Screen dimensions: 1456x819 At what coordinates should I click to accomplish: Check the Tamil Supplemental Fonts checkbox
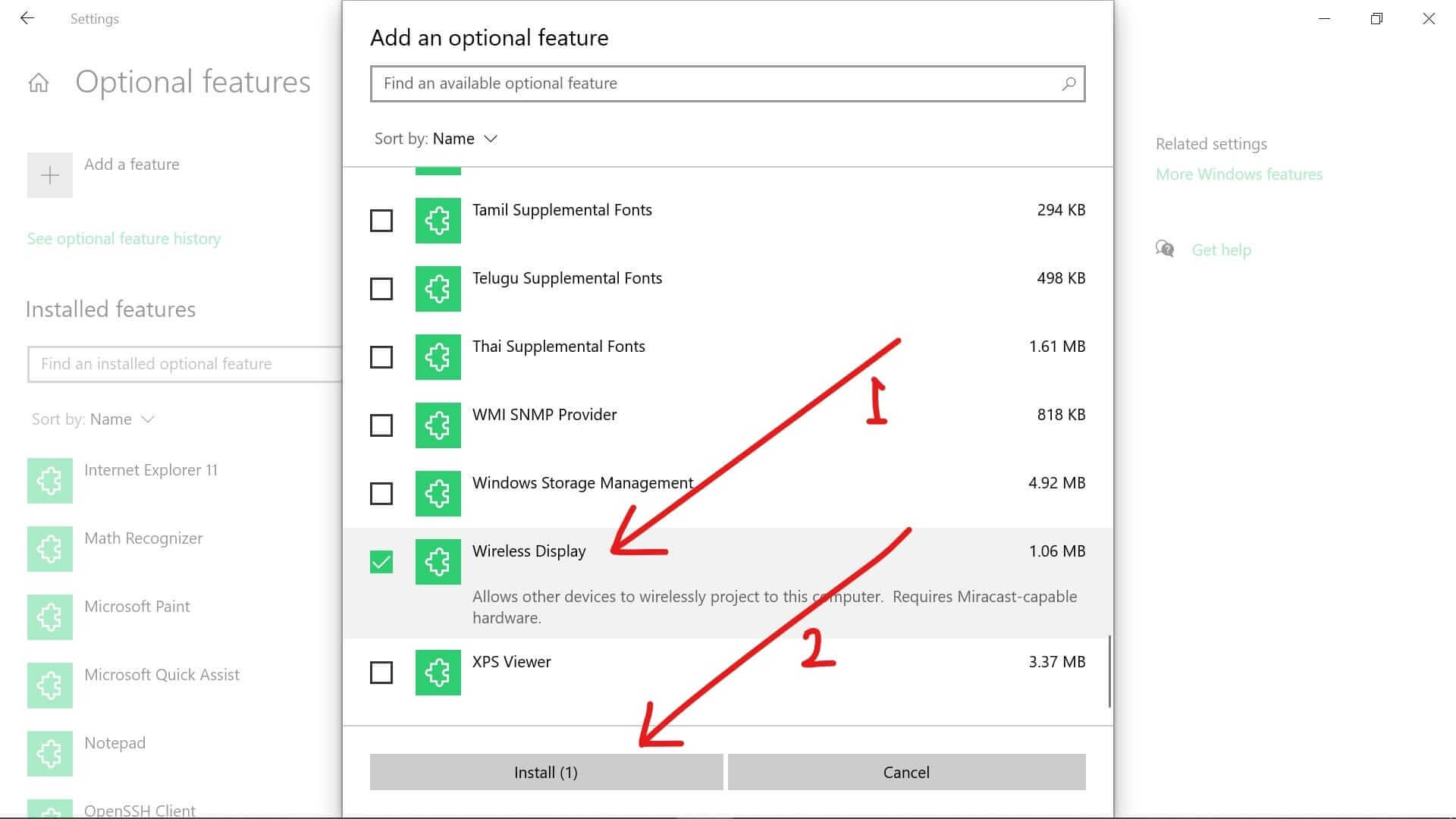381,221
